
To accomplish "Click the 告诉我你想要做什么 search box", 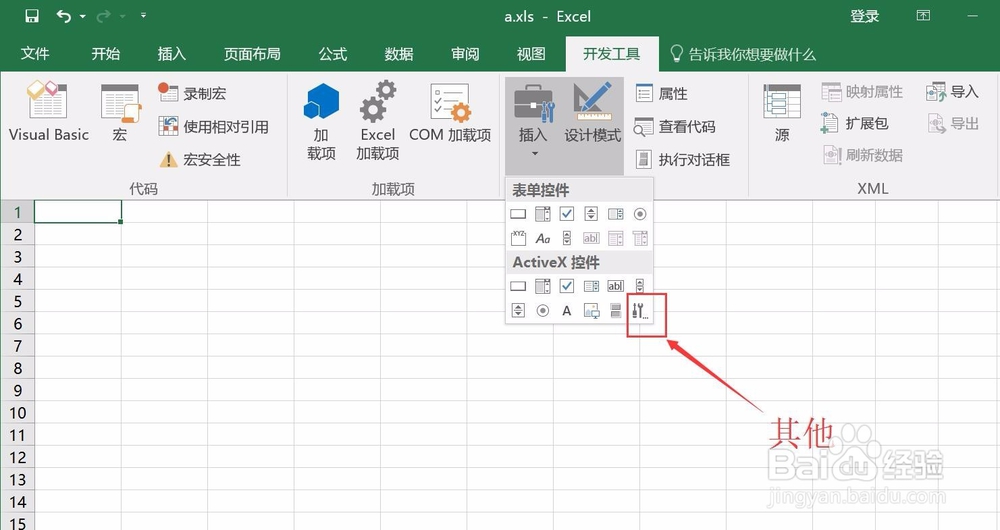I will 743,54.
